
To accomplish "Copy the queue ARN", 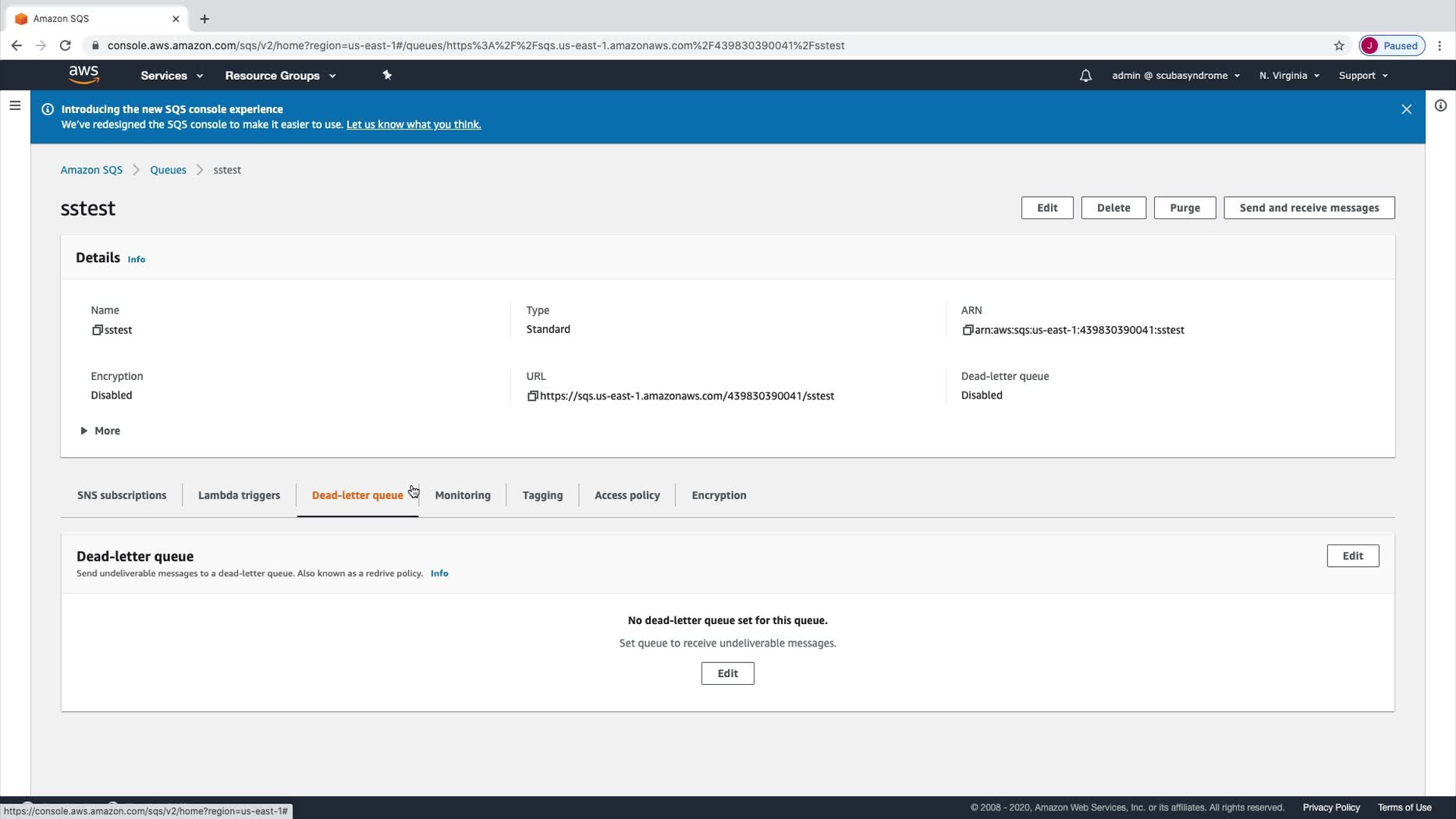I will [968, 330].
